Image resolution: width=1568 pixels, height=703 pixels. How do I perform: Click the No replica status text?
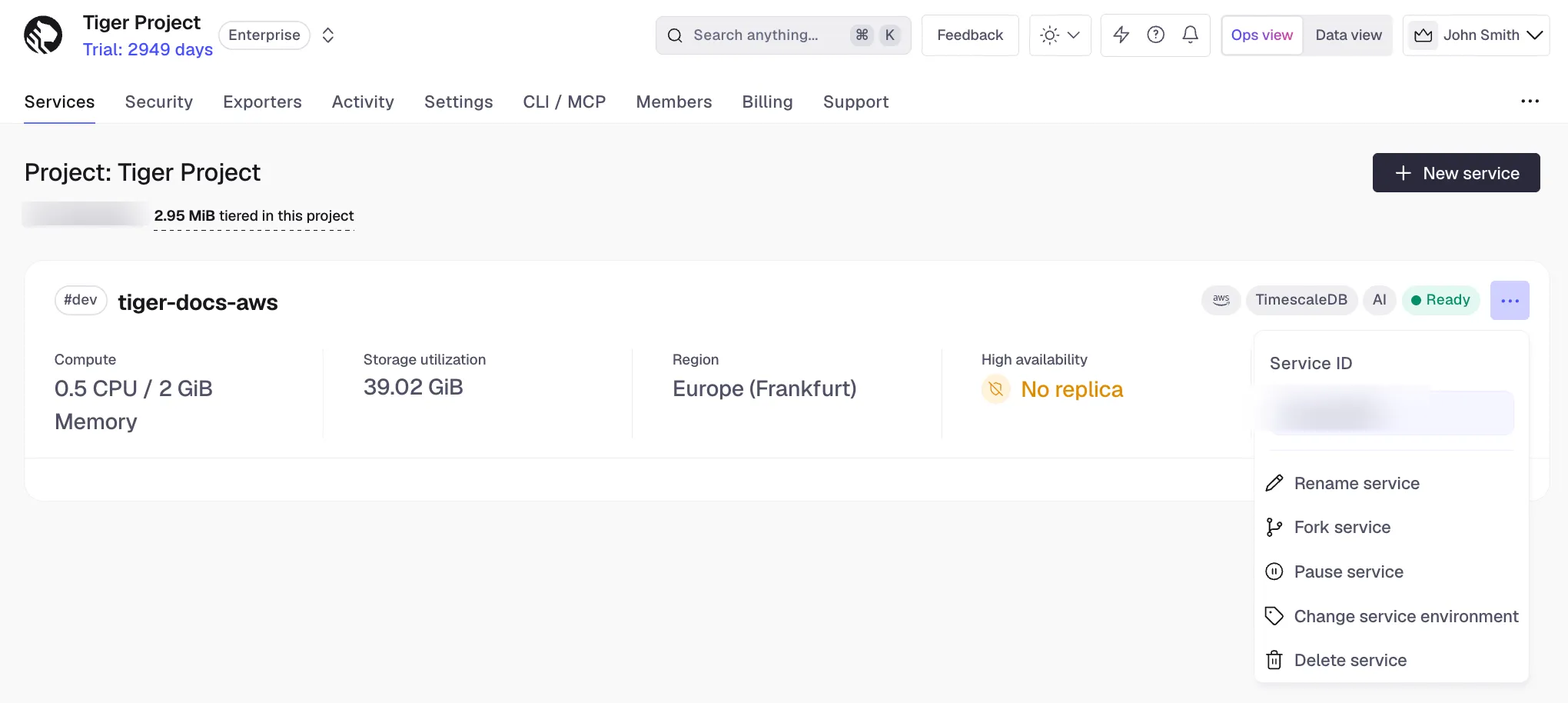[x=1071, y=389]
